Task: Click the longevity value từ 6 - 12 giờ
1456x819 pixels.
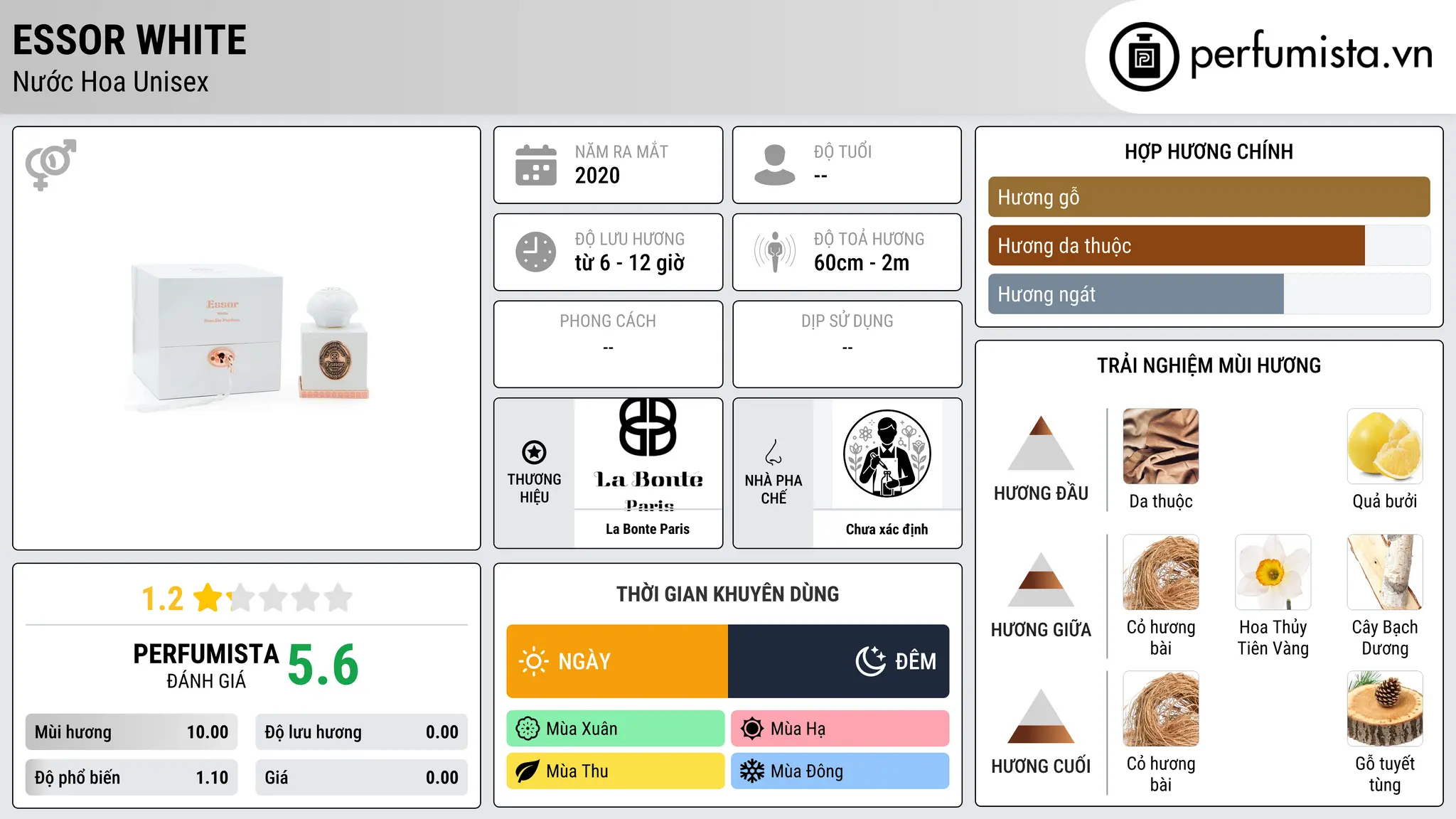Action: tap(630, 263)
